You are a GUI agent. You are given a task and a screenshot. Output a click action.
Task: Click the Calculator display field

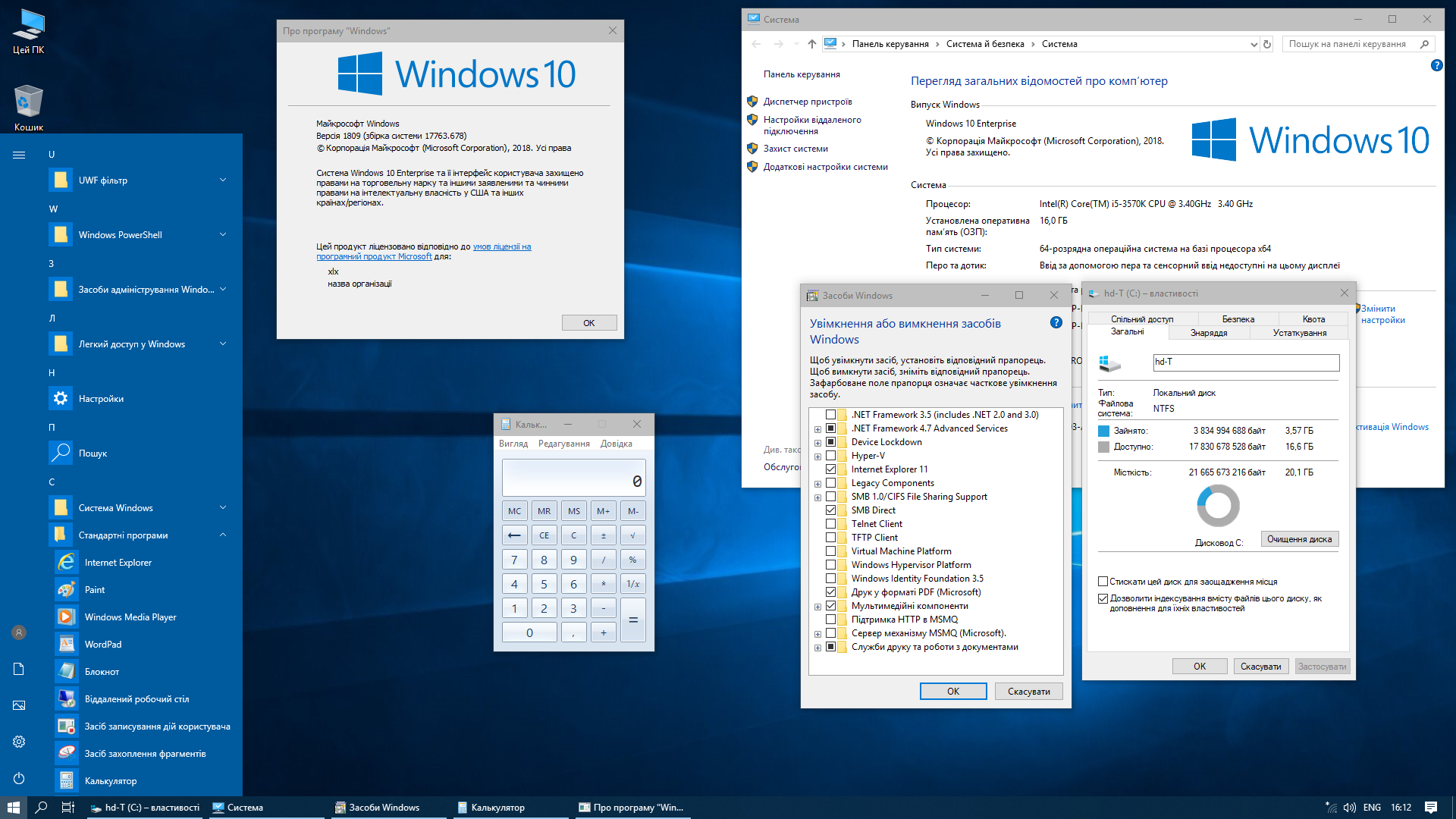573,479
